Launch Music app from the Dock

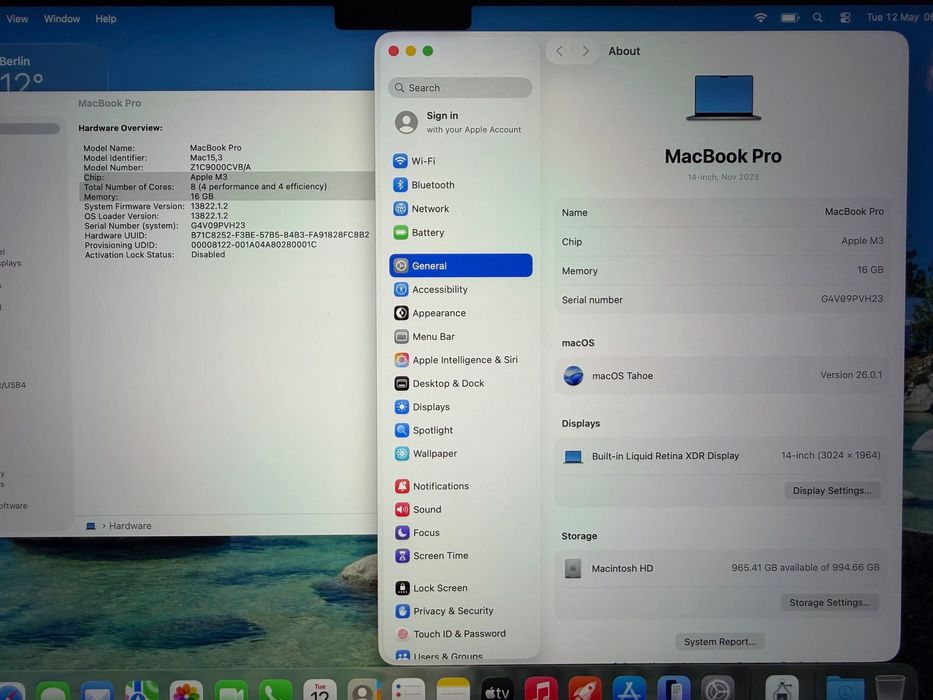[x=541, y=690]
